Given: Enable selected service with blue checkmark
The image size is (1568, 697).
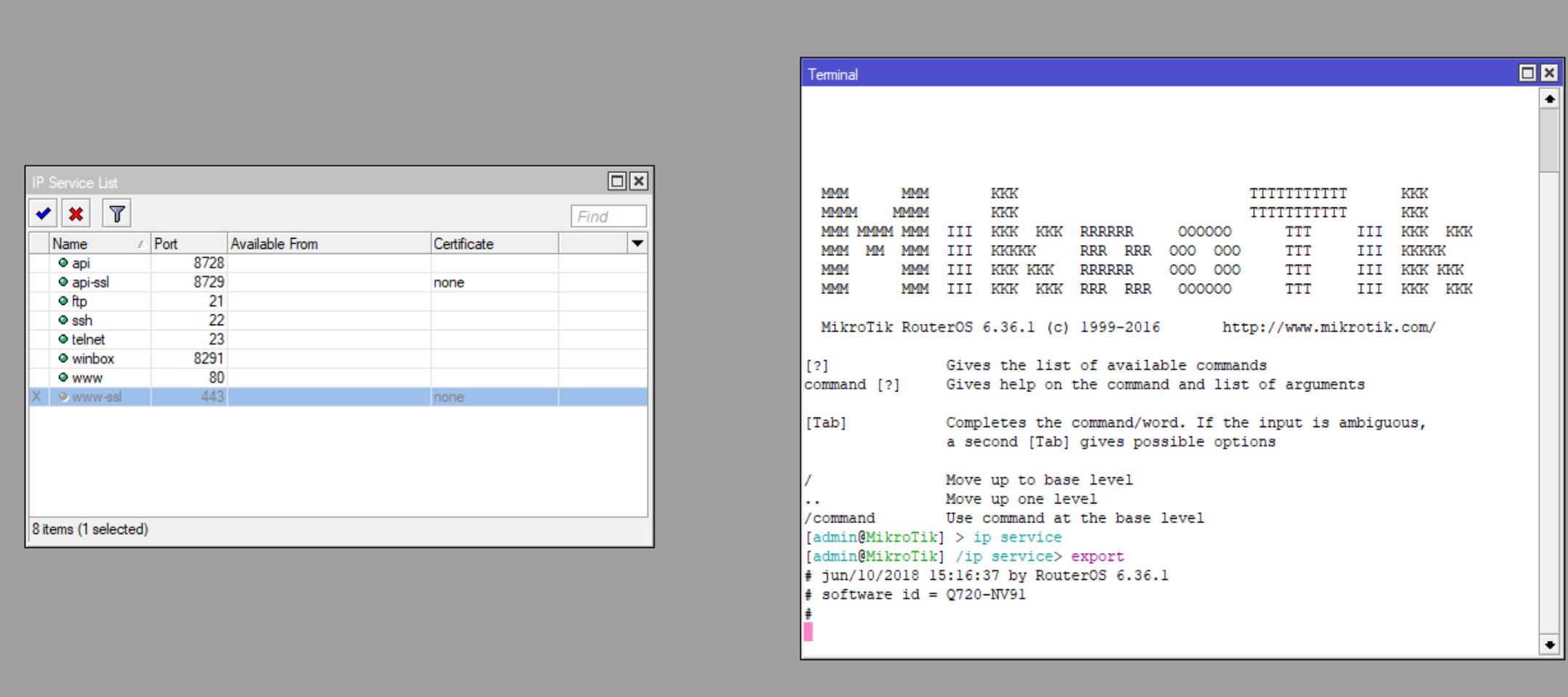Looking at the screenshot, I should click(x=43, y=214).
